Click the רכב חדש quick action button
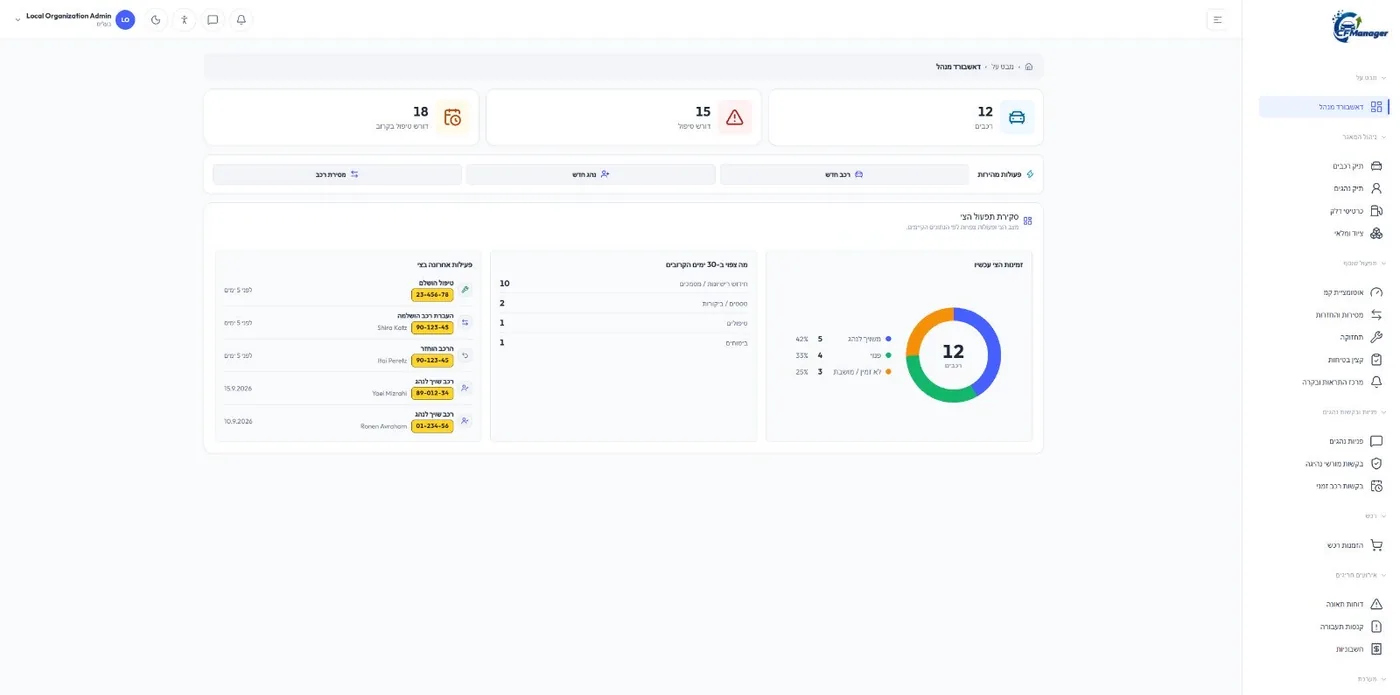The height and width of the screenshot is (695, 1400). click(844, 174)
